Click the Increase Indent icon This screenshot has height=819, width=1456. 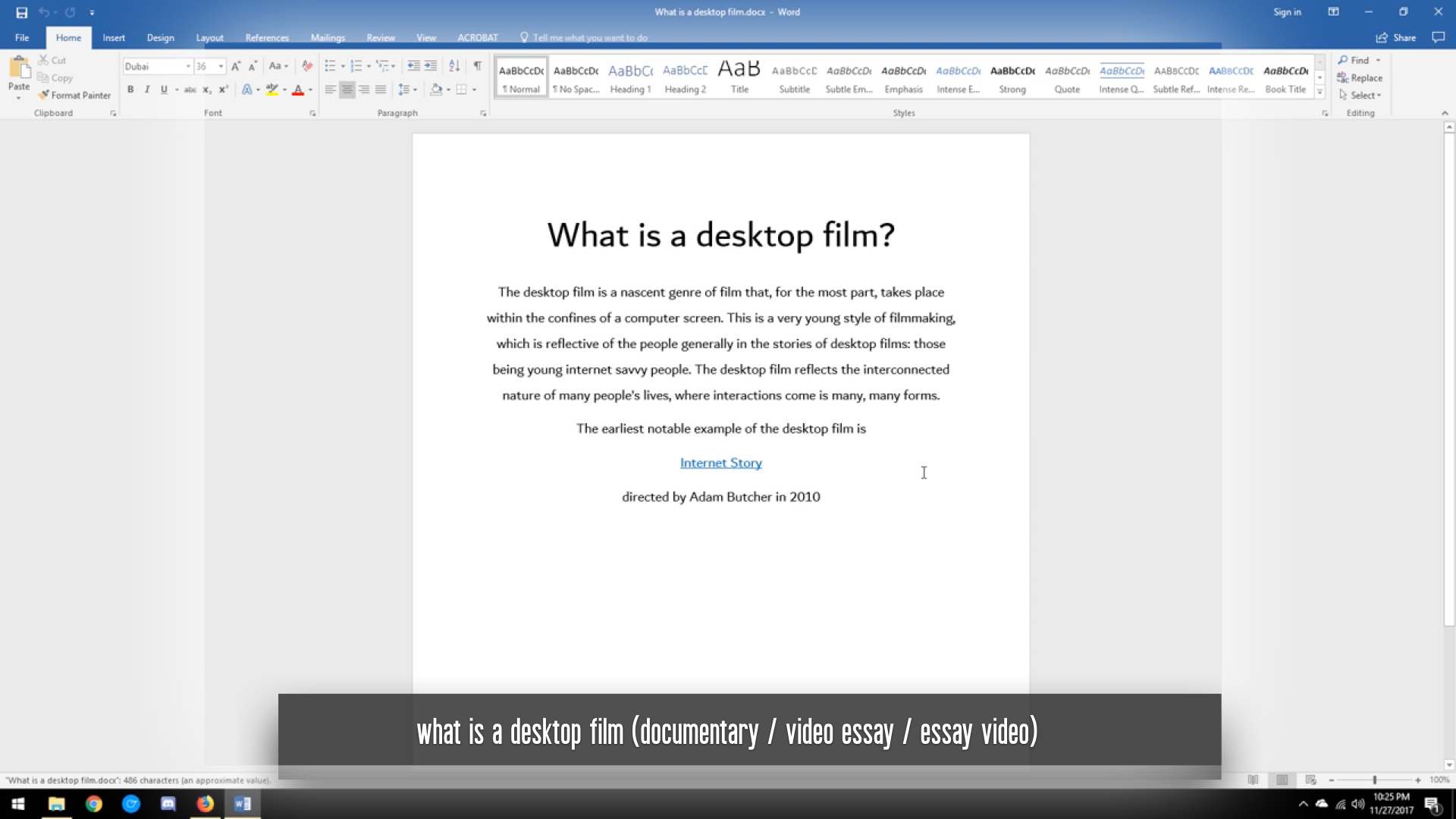coord(431,66)
